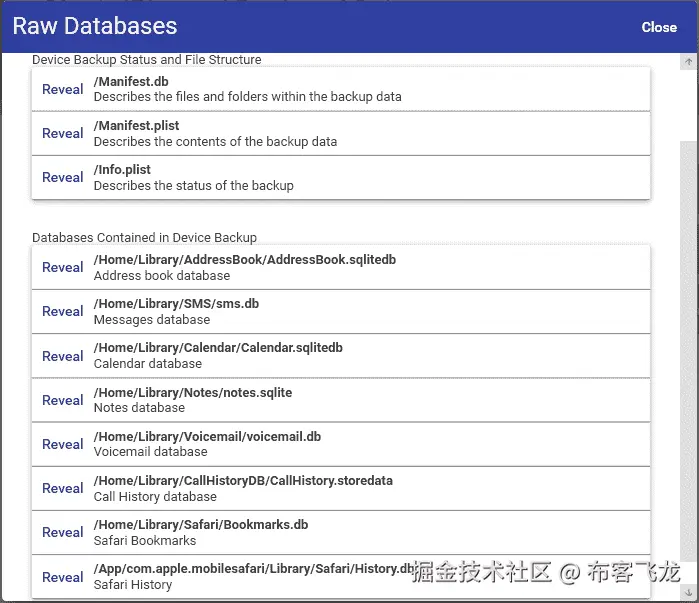This screenshot has height=603, width=699.
Task: Click the voicemail.db path text
Action: pos(207,437)
